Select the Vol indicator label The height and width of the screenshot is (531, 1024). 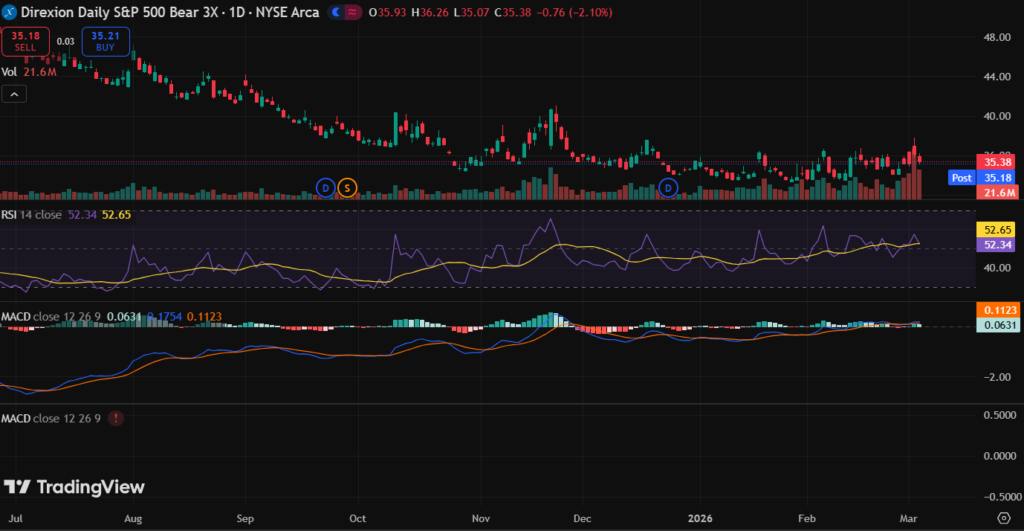coord(10,72)
